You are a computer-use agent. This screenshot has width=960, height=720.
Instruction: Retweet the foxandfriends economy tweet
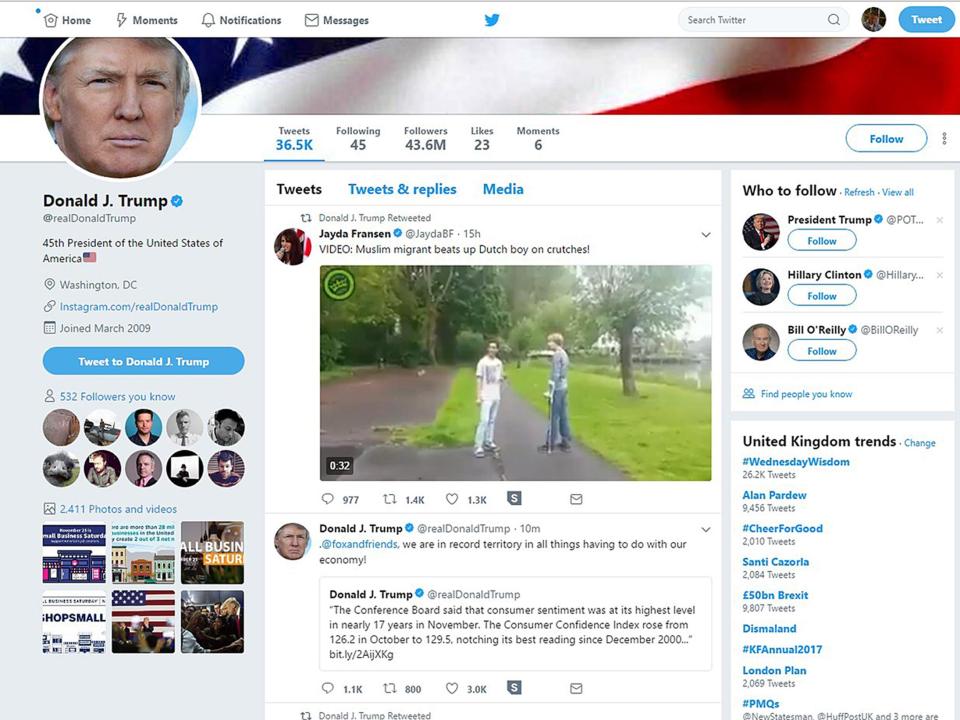[389, 688]
